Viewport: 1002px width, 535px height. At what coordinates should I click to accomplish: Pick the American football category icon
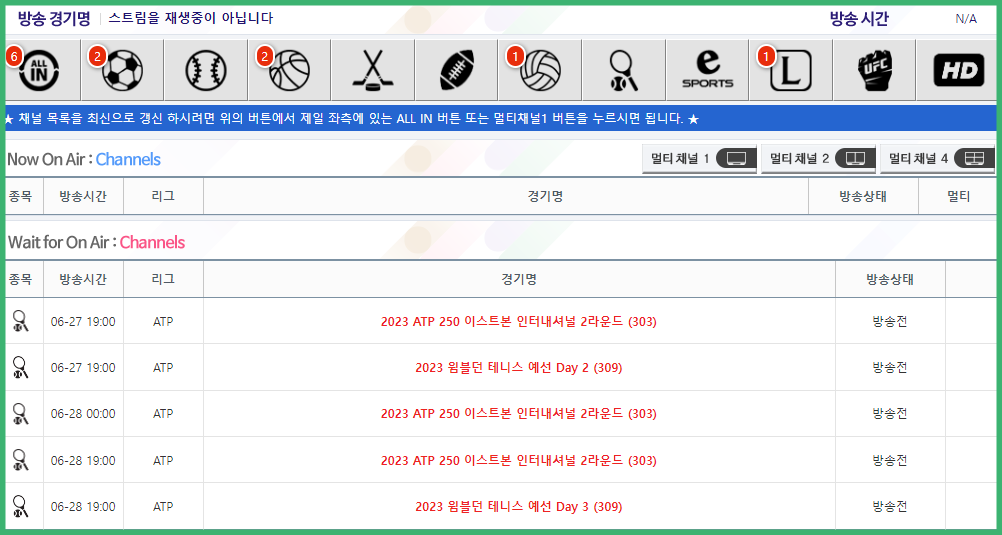pyautogui.click(x=456, y=70)
